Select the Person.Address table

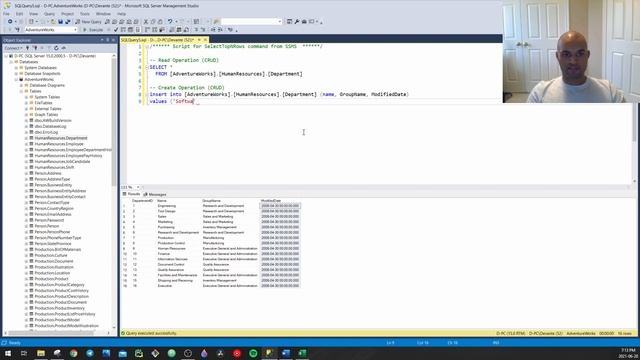(48, 173)
